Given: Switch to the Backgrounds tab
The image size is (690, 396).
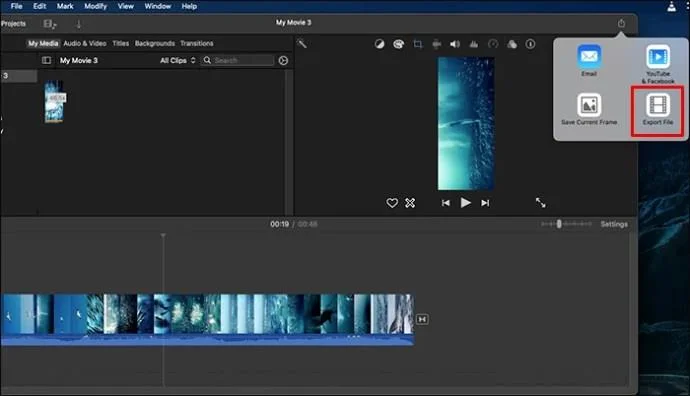Looking at the screenshot, I should coord(154,43).
